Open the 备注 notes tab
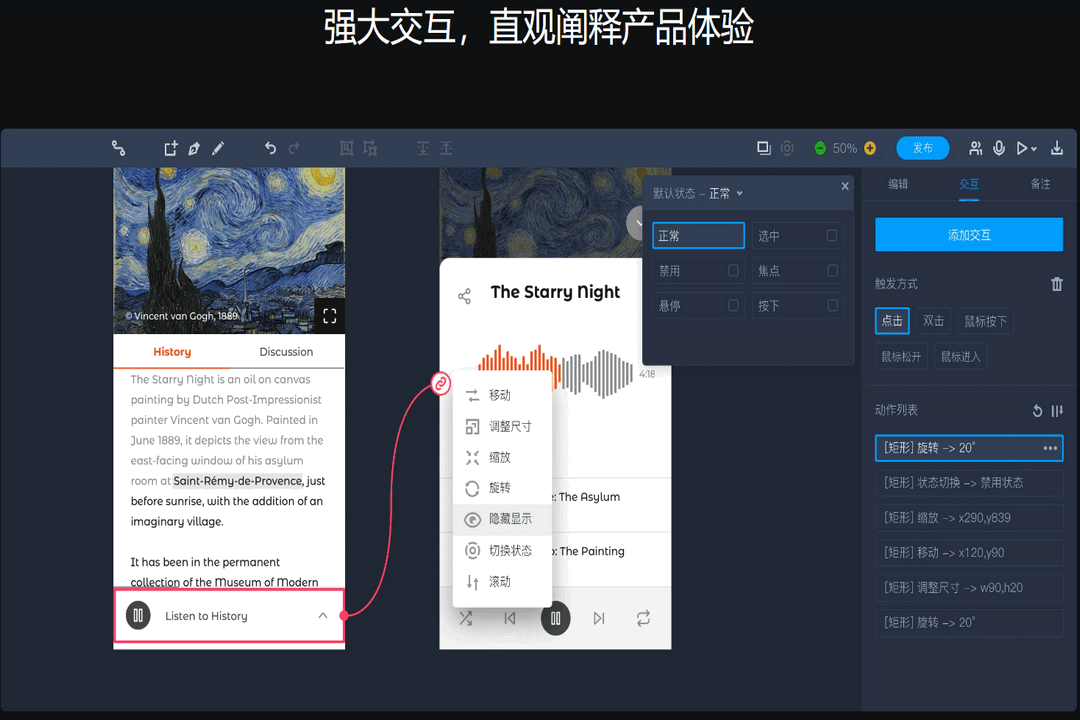This screenshot has height=720, width=1080. [x=1040, y=184]
